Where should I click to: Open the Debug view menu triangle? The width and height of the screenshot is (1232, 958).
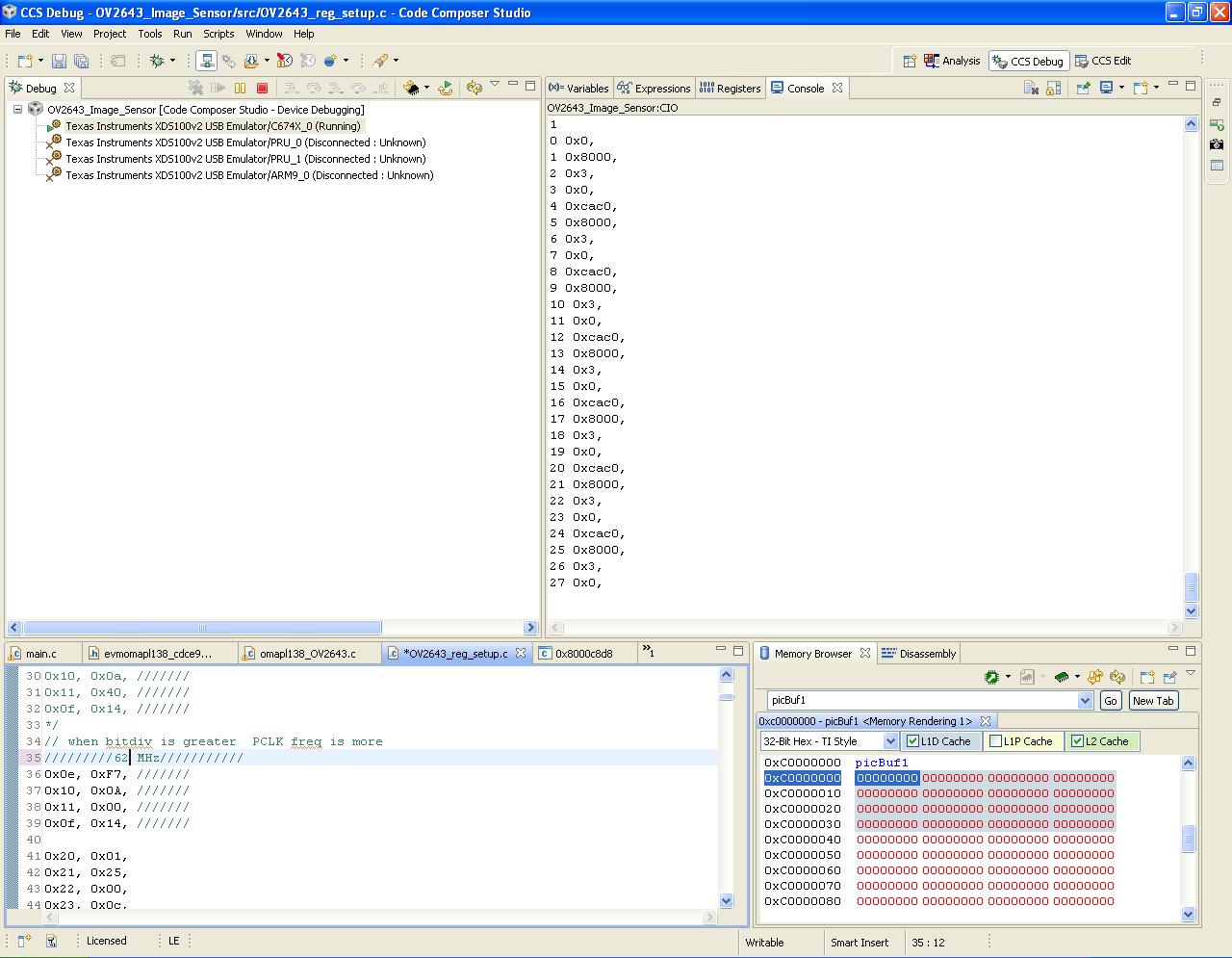[x=495, y=85]
